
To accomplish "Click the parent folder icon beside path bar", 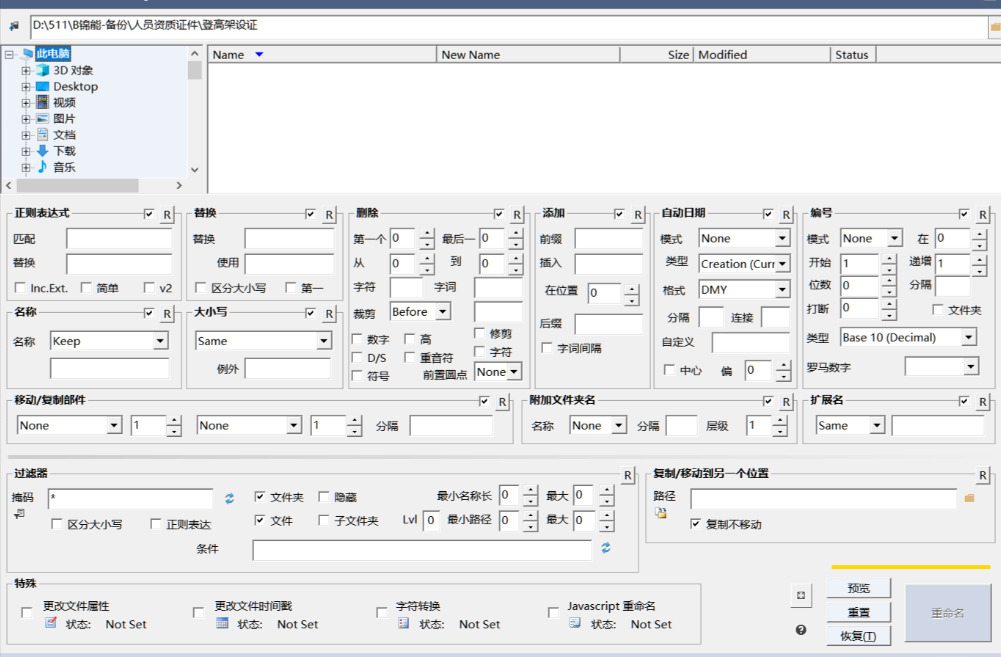I will tap(14, 27).
